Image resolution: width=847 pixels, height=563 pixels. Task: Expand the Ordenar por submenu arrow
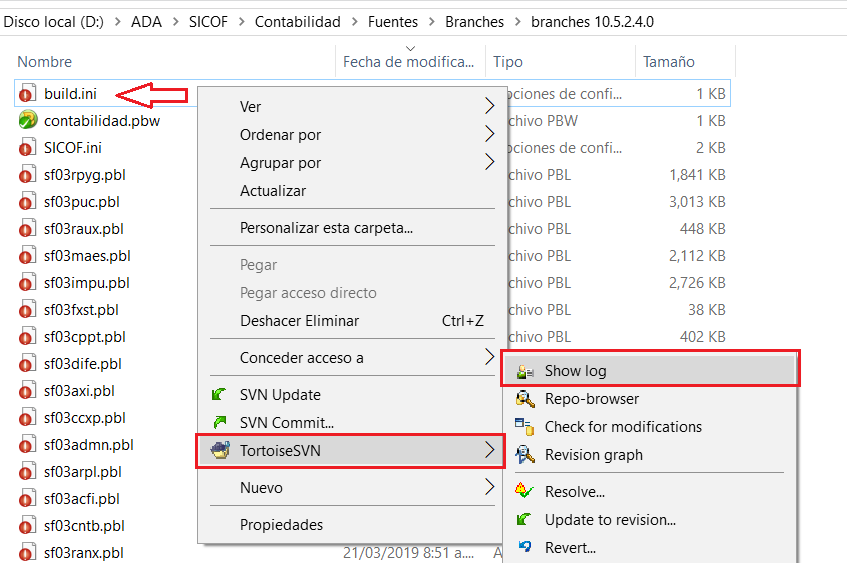[x=489, y=135]
